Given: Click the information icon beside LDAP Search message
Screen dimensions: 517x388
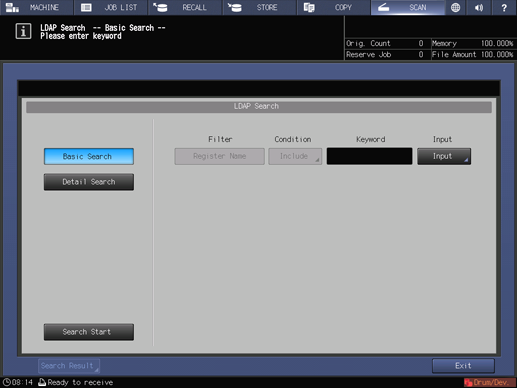Looking at the screenshot, I should click(x=23, y=31).
